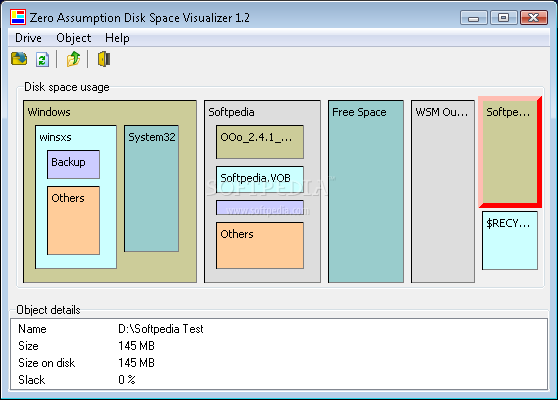The width and height of the screenshot is (558, 400).
Task: Select the unlabeled lavender block in Softpedia
Action: click(260, 207)
